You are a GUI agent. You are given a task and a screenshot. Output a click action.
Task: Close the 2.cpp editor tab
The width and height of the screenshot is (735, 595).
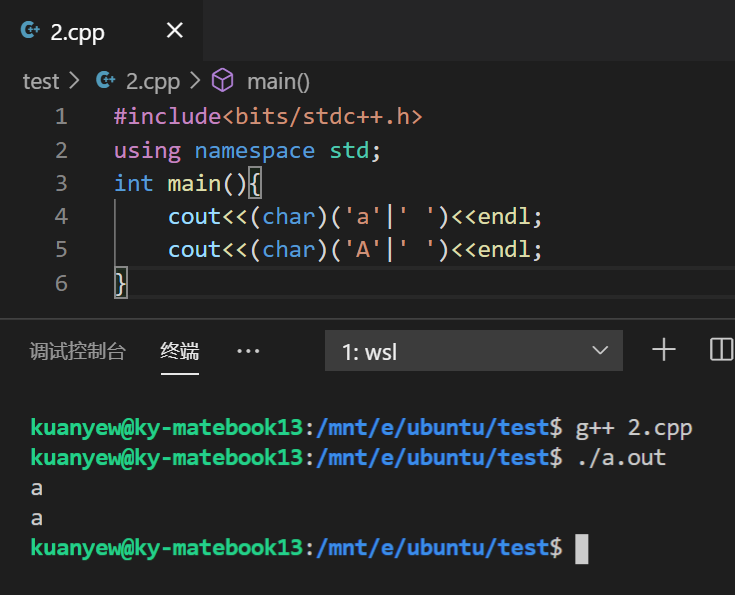click(x=175, y=31)
